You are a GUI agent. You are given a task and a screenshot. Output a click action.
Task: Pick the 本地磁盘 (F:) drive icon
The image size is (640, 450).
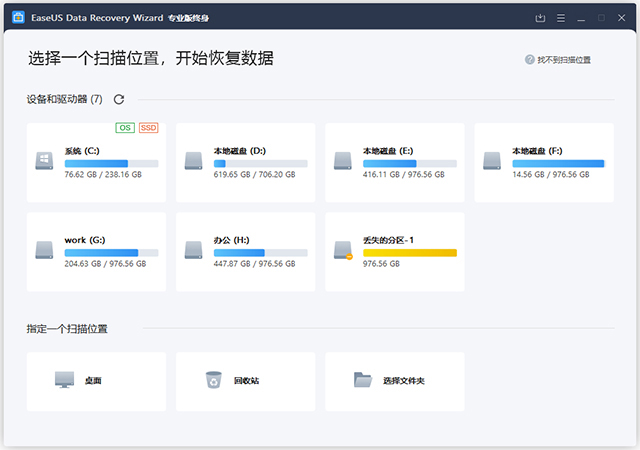(x=492, y=161)
